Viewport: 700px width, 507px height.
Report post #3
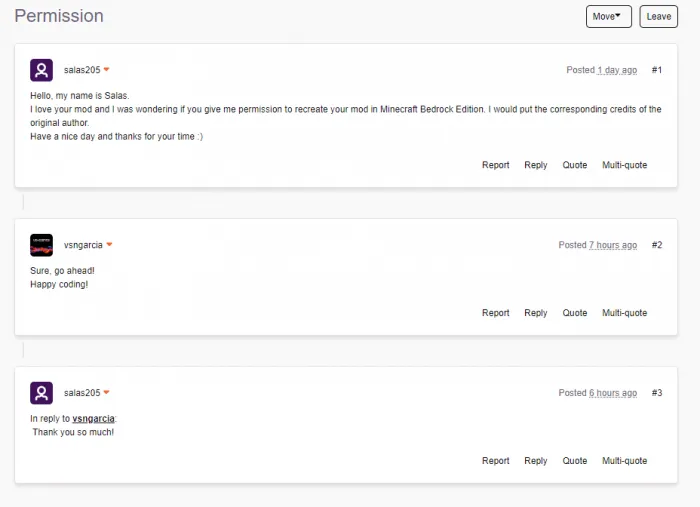point(496,461)
